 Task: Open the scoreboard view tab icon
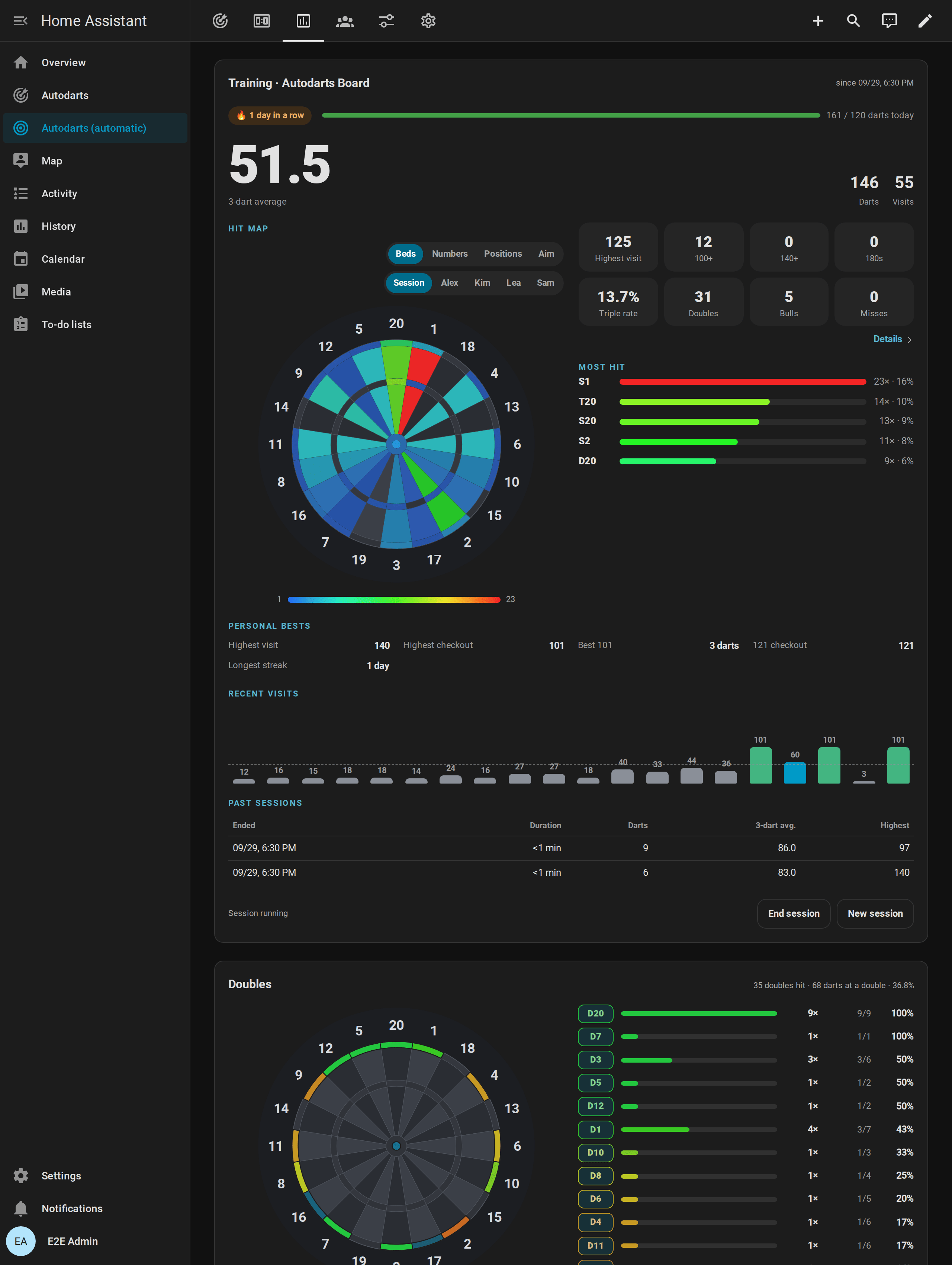click(262, 21)
